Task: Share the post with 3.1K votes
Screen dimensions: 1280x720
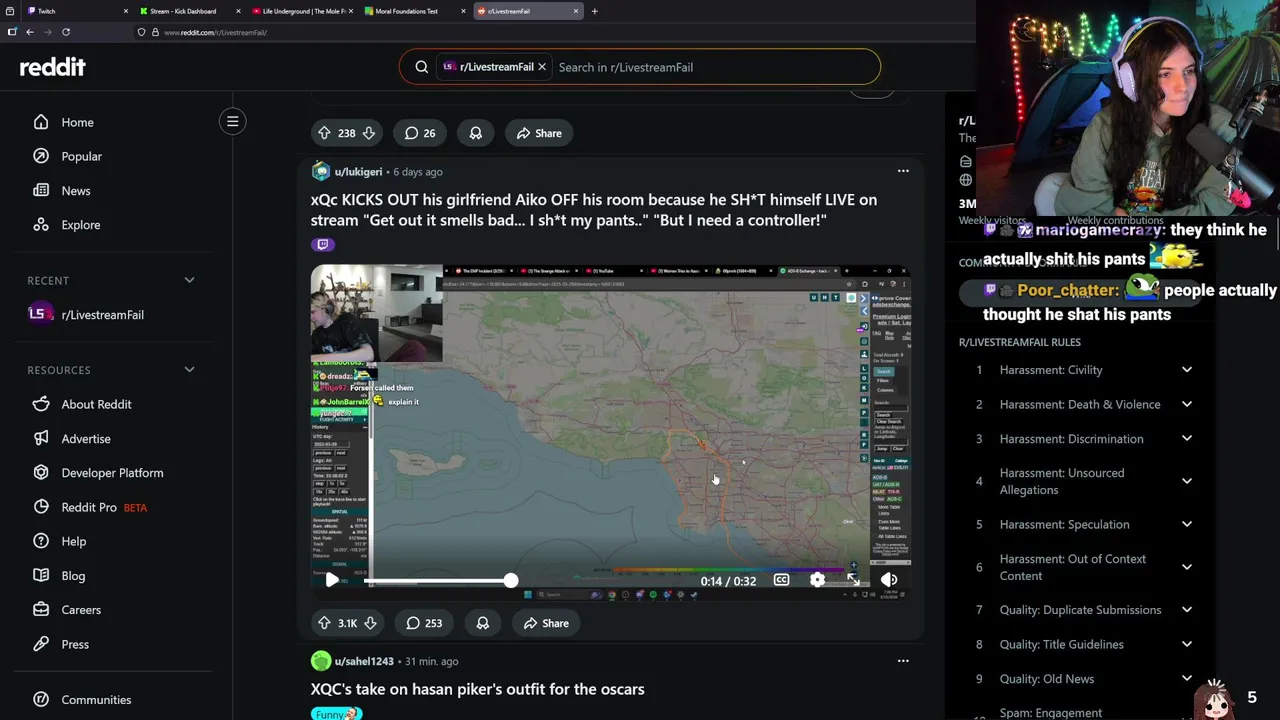Action: point(546,623)
